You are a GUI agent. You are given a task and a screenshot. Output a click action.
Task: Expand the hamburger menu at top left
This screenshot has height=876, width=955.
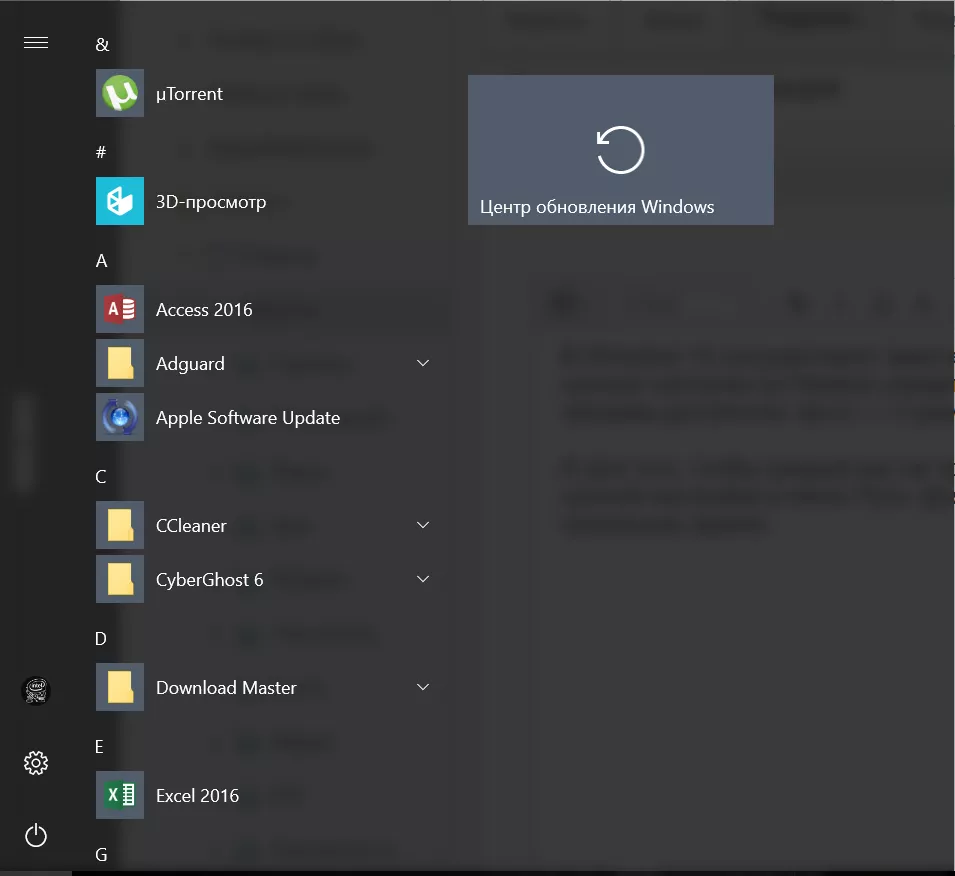pos(36,42)
